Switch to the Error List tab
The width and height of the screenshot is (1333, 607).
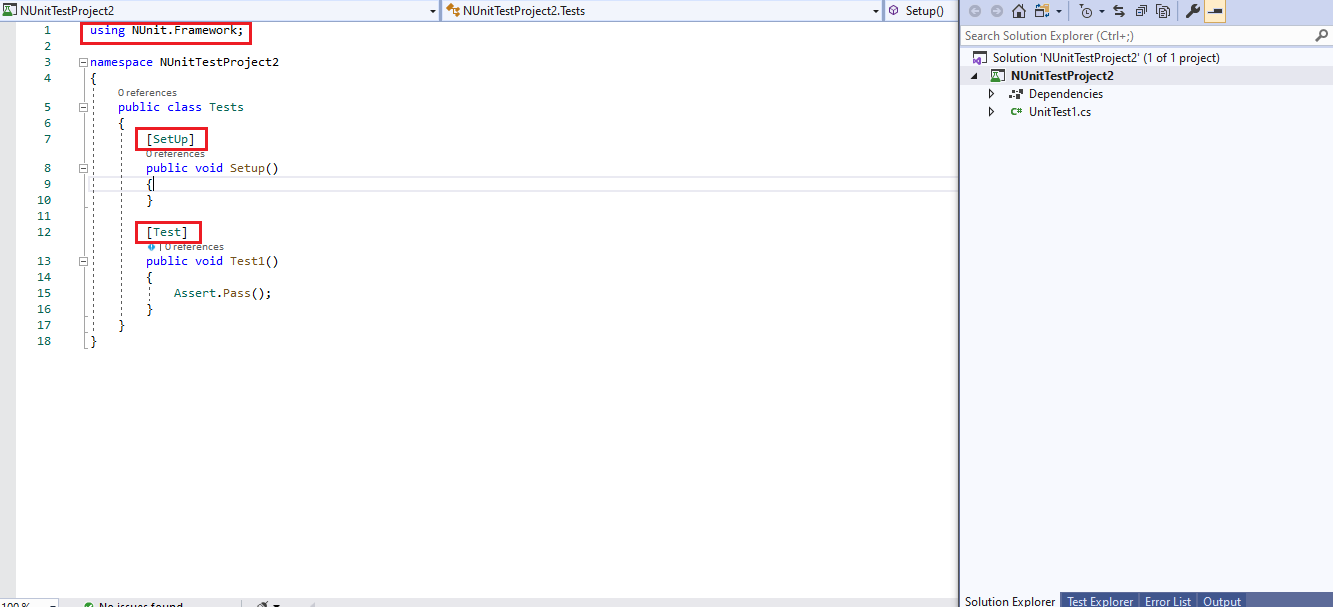coord(1167,601)
